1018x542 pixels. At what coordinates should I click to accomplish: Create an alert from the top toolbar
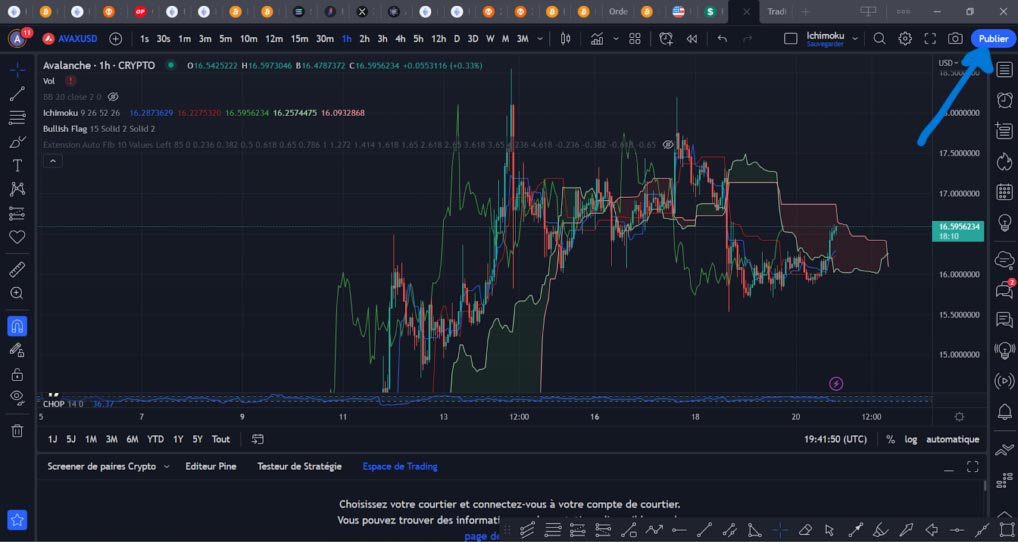(x=665, y=39)
